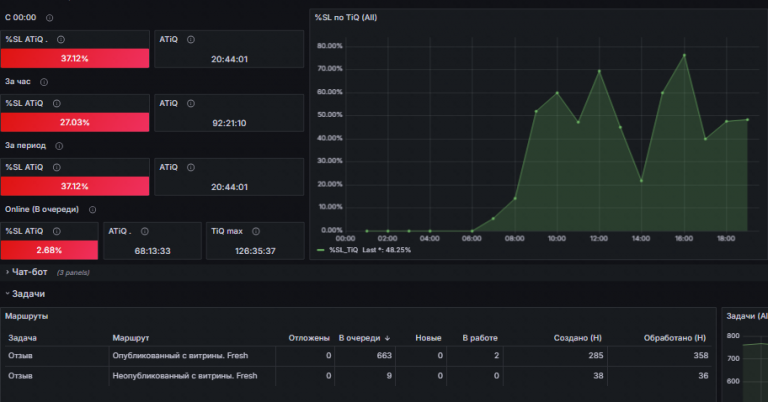Click sort arrow next to В очереди column

387,338
